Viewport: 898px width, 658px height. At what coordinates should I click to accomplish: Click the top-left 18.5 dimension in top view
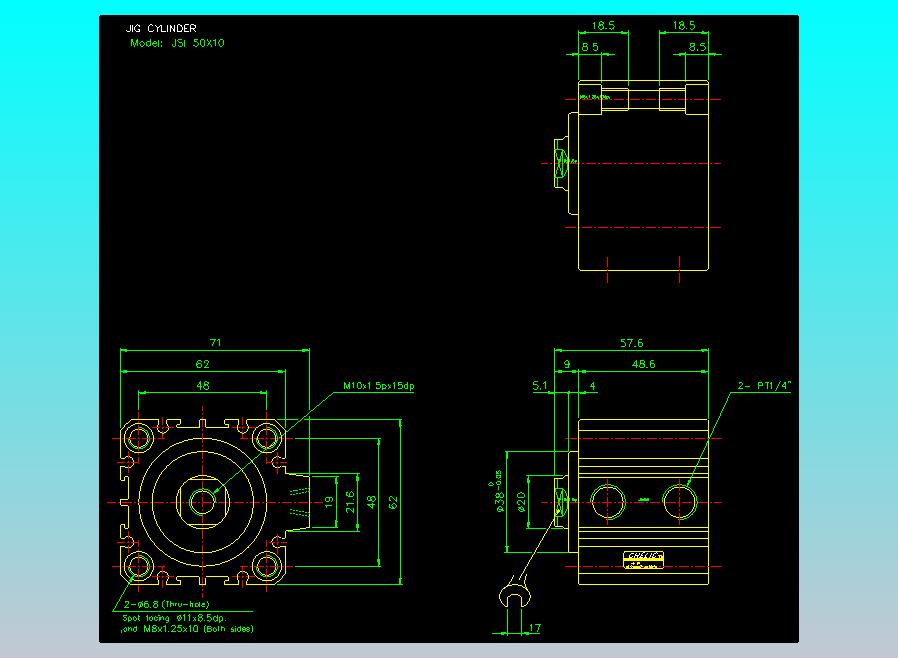[603, 26]
